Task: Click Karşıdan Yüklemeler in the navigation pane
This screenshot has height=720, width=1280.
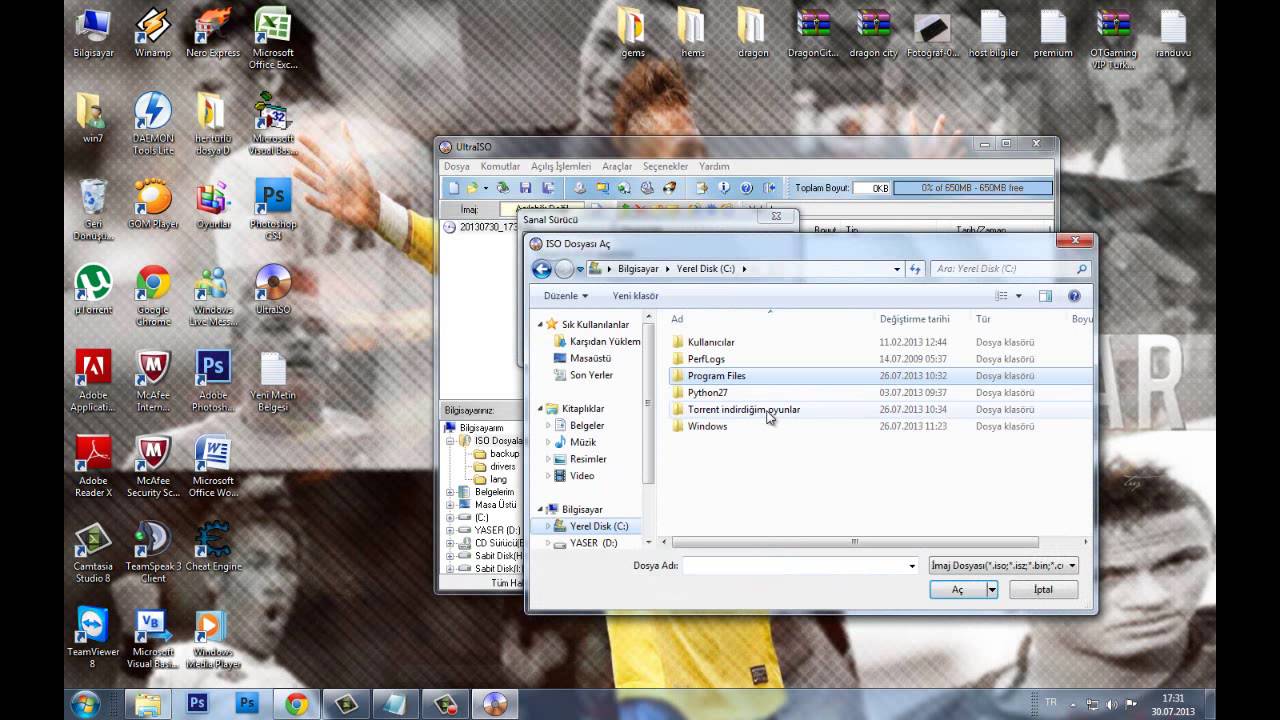Action: tap(605, 342)
